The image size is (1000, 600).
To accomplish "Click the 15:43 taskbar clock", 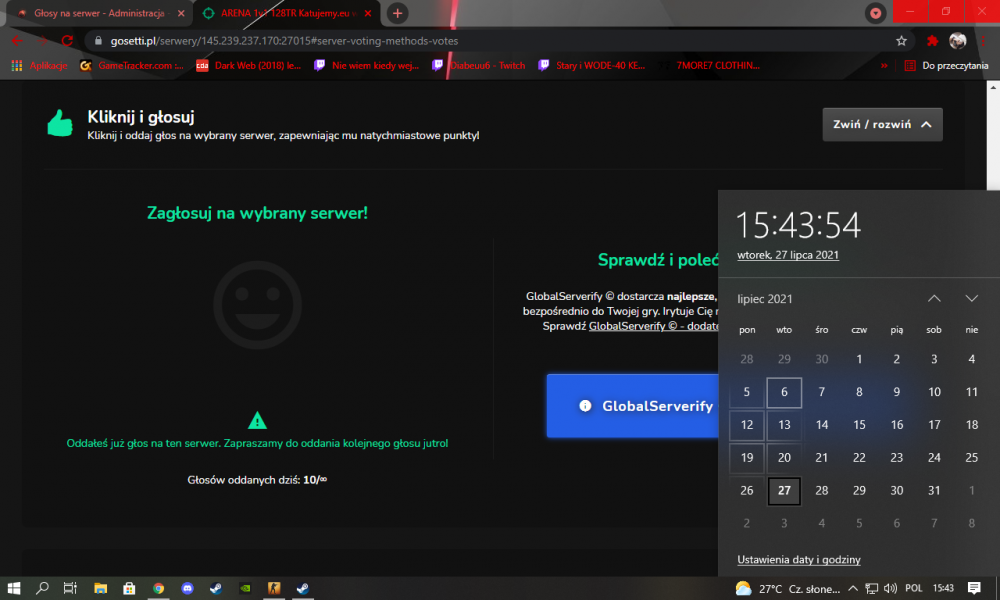I will (x=943, y=588).
